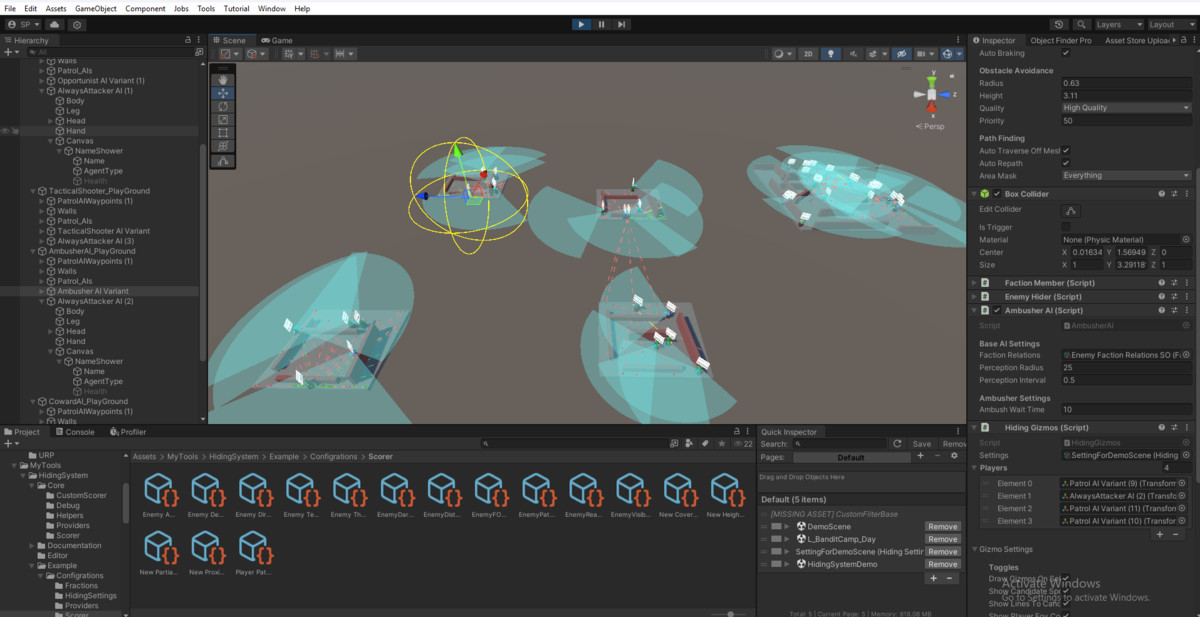Switch the Scene view to 2D mode
Viewport: 1200px width, 617px height.
point(808,54)
